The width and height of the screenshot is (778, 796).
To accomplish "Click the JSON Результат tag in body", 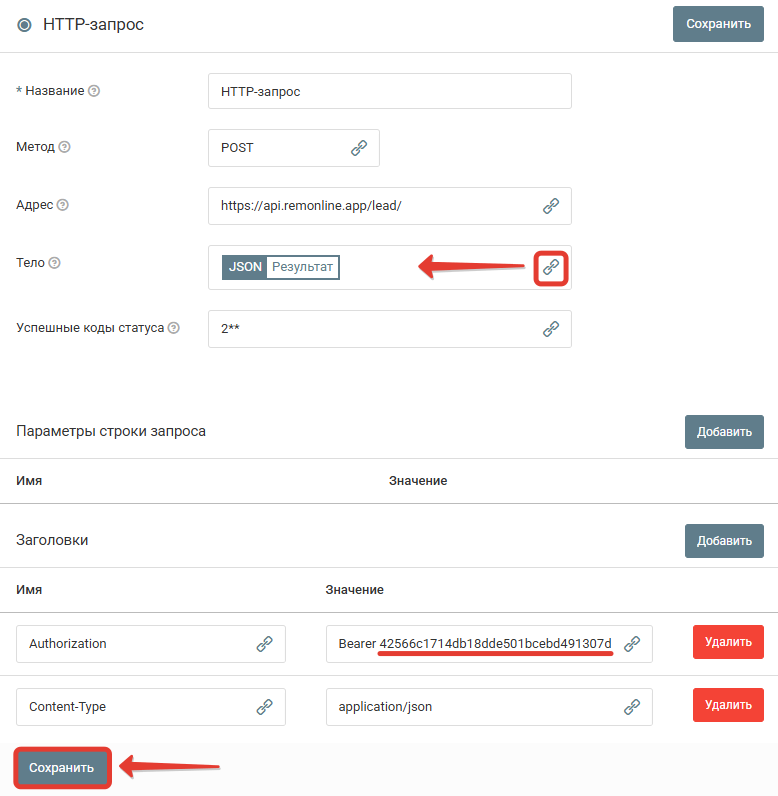I will [x=281, y=267].
